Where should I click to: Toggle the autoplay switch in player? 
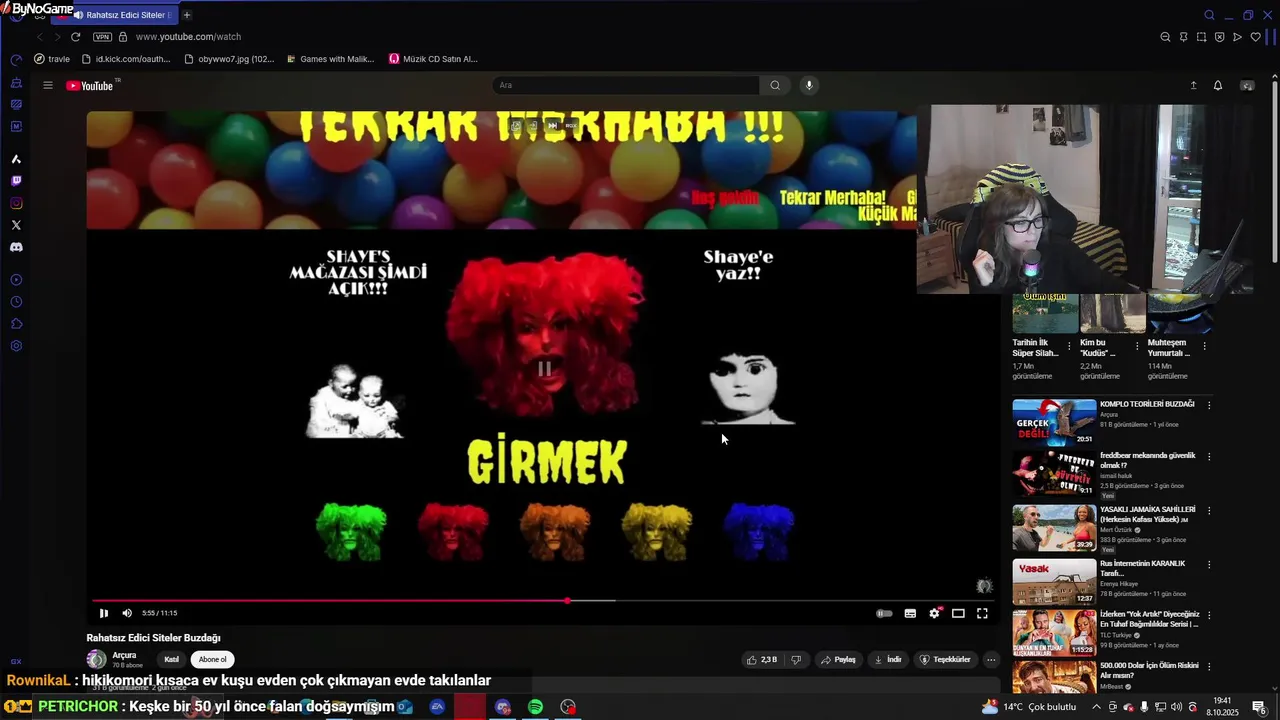pos(884,613)
